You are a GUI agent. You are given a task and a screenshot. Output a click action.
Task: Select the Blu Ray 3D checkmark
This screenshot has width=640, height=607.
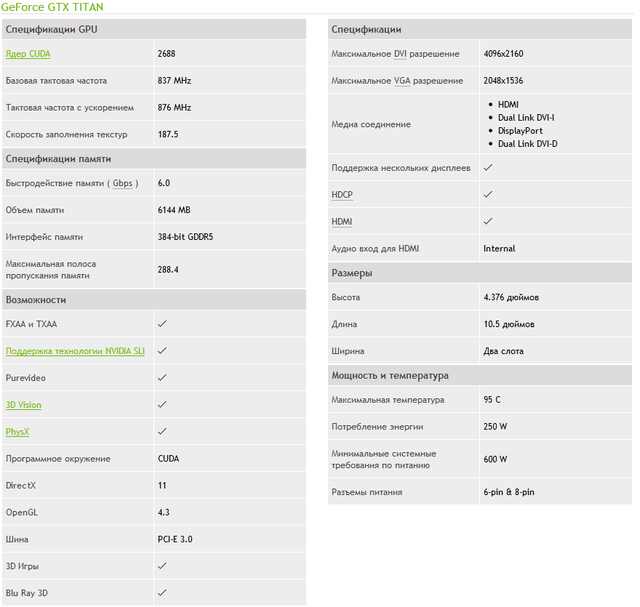tap(162, 593)
